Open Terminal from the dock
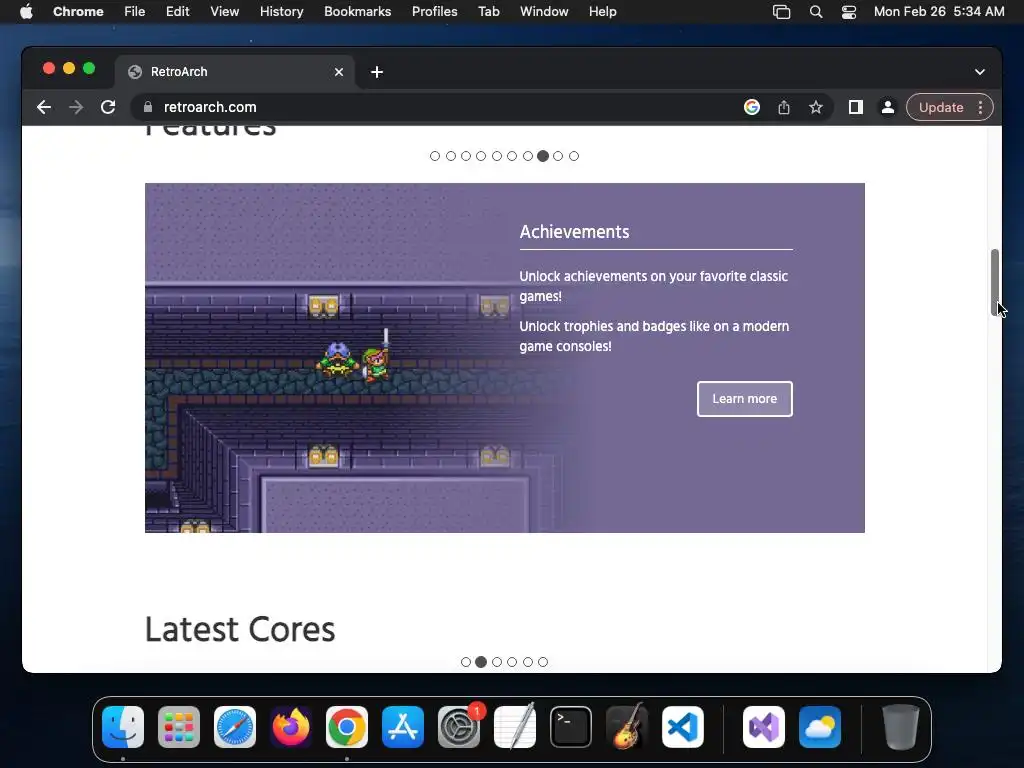The width and height of the screenshot is (1024, 768). coord(571,727)
